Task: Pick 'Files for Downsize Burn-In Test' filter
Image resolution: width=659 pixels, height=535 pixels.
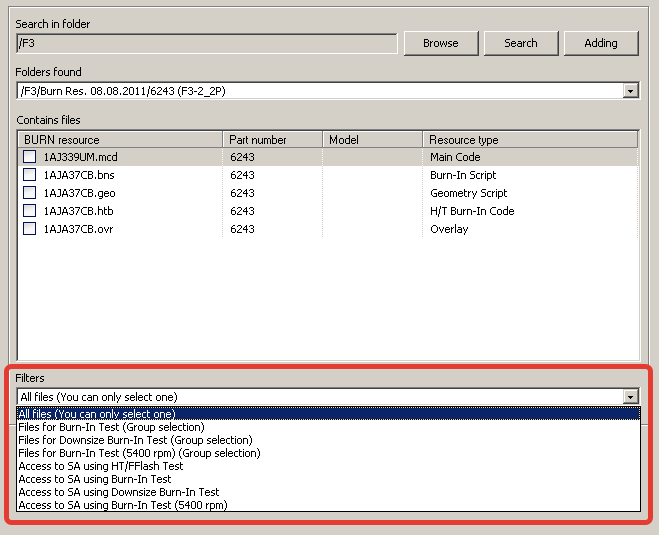Action: [135, 440]
